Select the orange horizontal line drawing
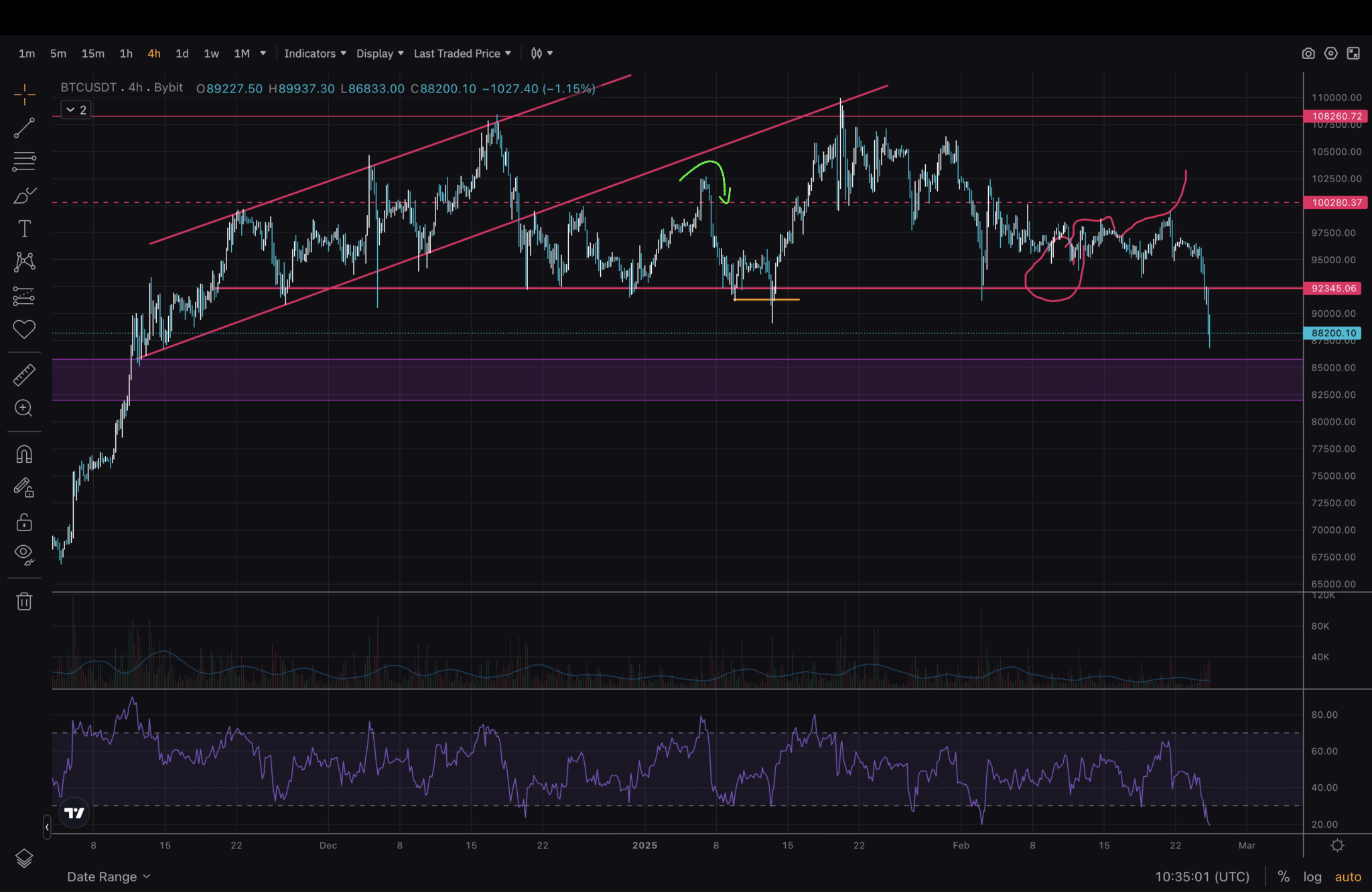 coord(766,299)
